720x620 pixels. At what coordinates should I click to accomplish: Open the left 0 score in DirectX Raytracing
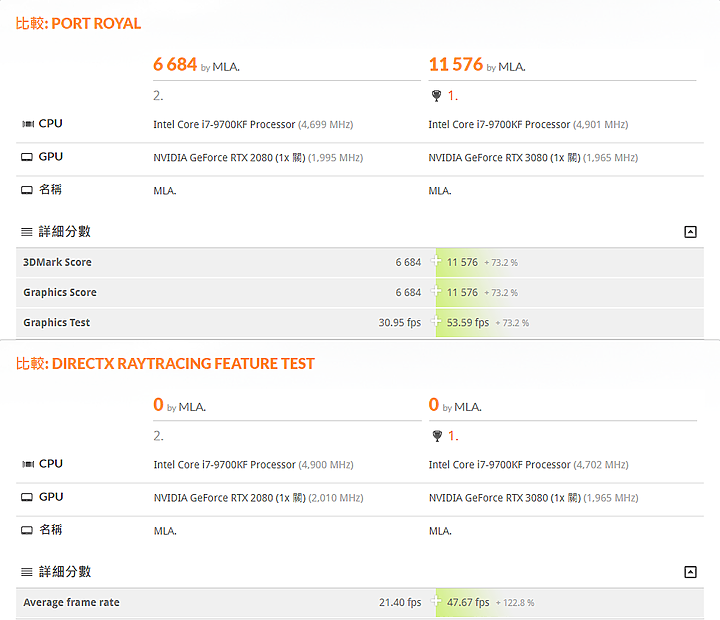click(158, 405)
